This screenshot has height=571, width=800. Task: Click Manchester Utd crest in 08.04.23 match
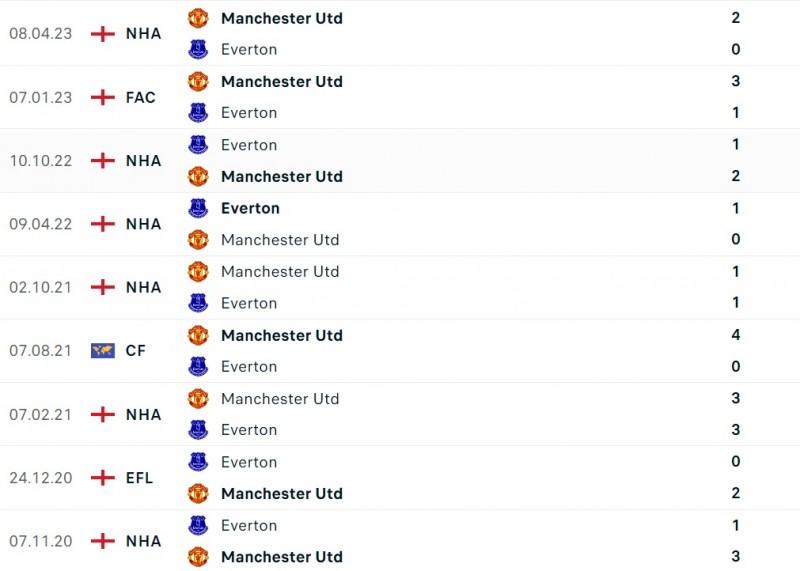click(x=198, y=18)
